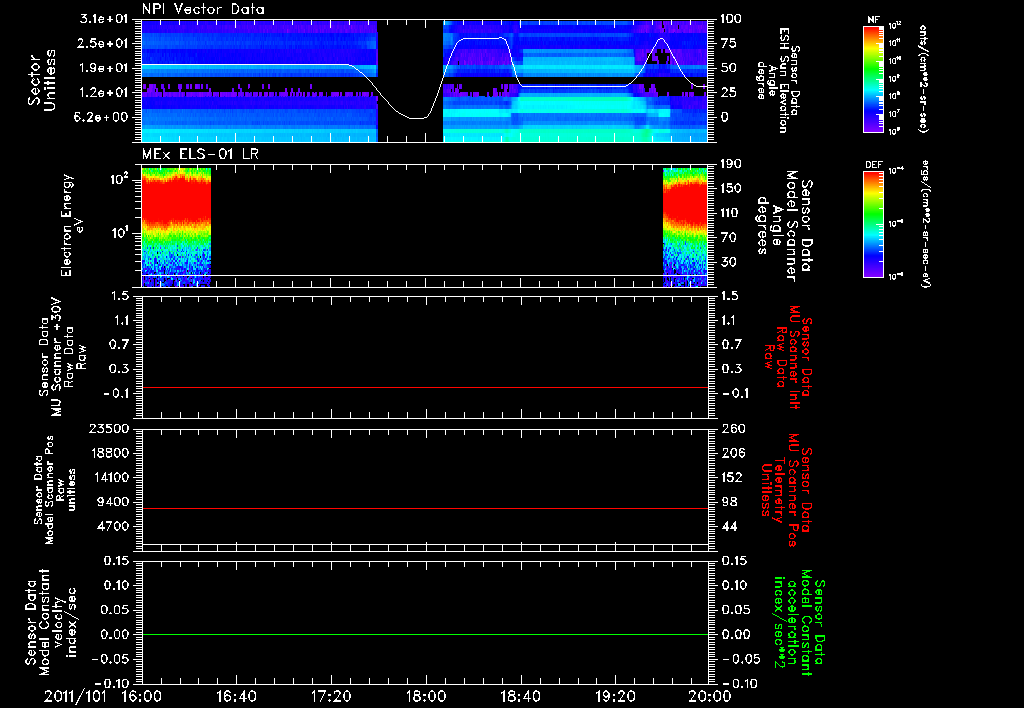Select the 'Sector Unitless' axis label
Image resolution: width=1024 pixels, height=708 pixels.
click(42, 80)
